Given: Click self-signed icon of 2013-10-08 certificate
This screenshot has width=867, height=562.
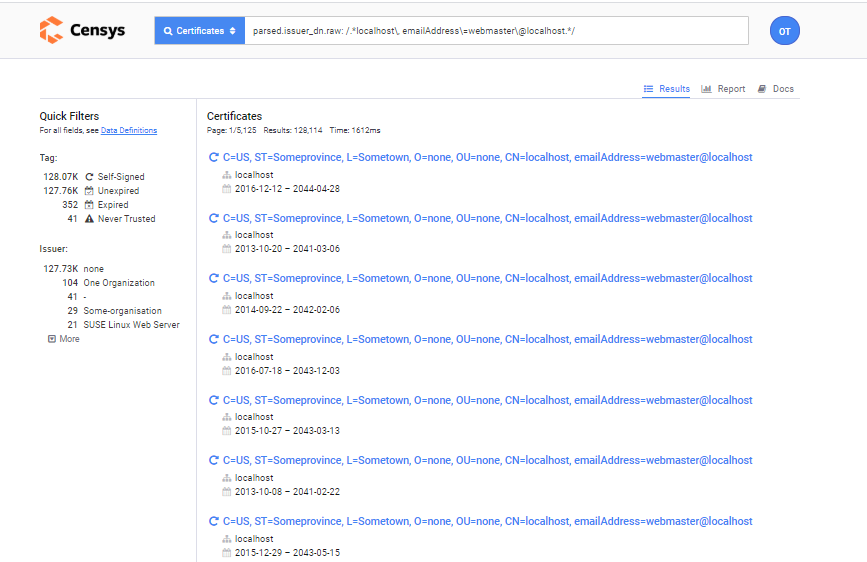Looking at the screenshot, I should [213, 460].
